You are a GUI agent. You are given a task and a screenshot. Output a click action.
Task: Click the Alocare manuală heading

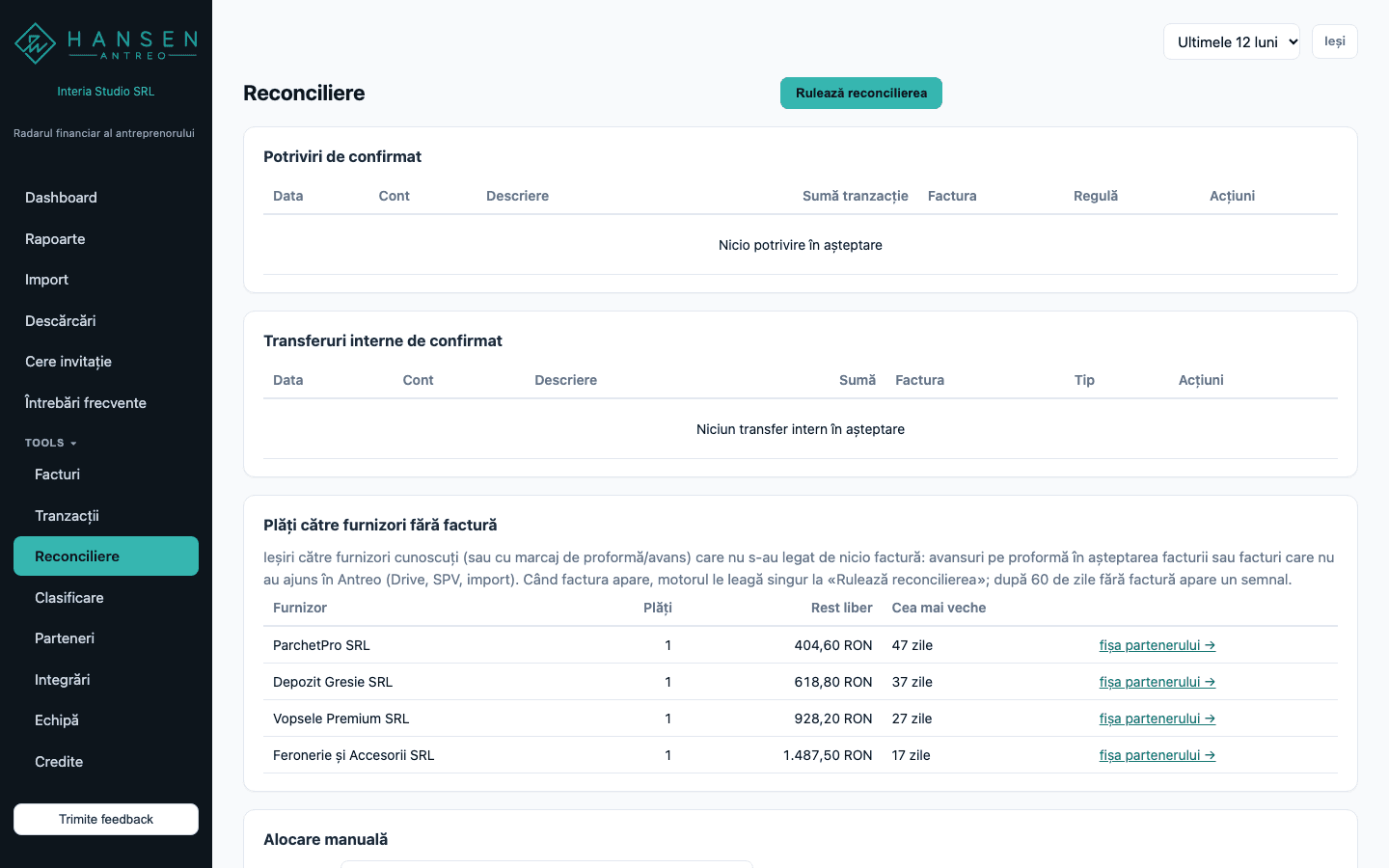(x=326, y=839)
